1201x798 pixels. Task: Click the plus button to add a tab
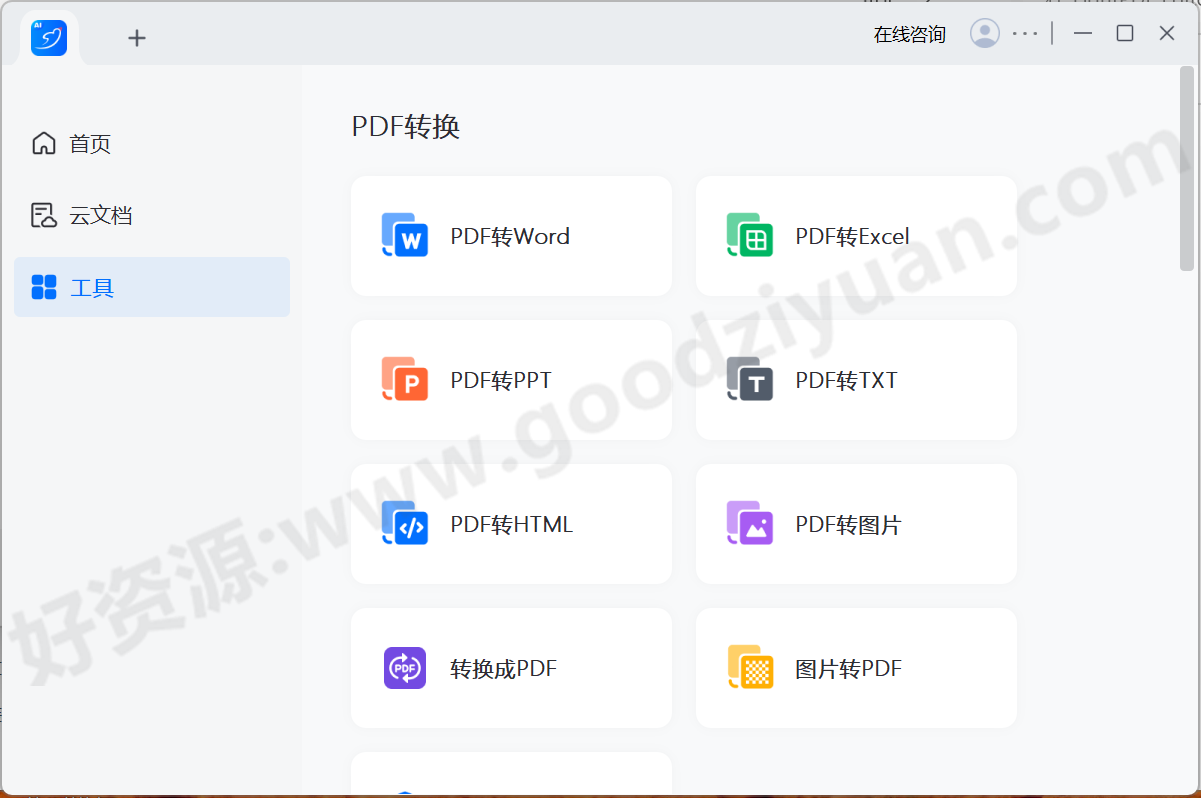click(x=137, y=37)
